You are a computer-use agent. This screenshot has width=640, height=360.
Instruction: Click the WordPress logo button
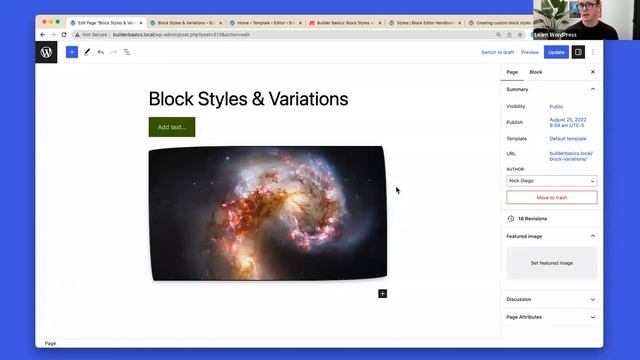pyautogui.click(x=46, y=52)
